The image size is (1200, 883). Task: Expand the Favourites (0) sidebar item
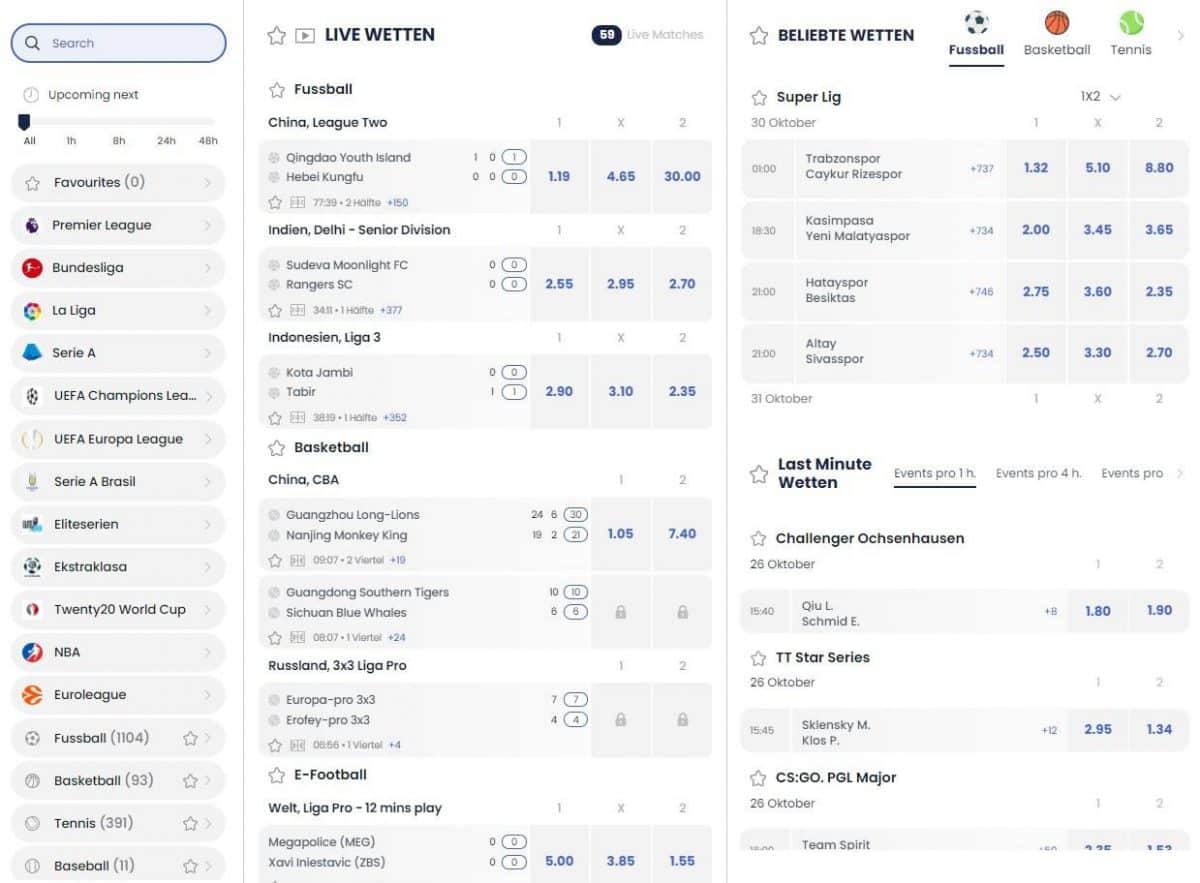click(x=118, y=183)
